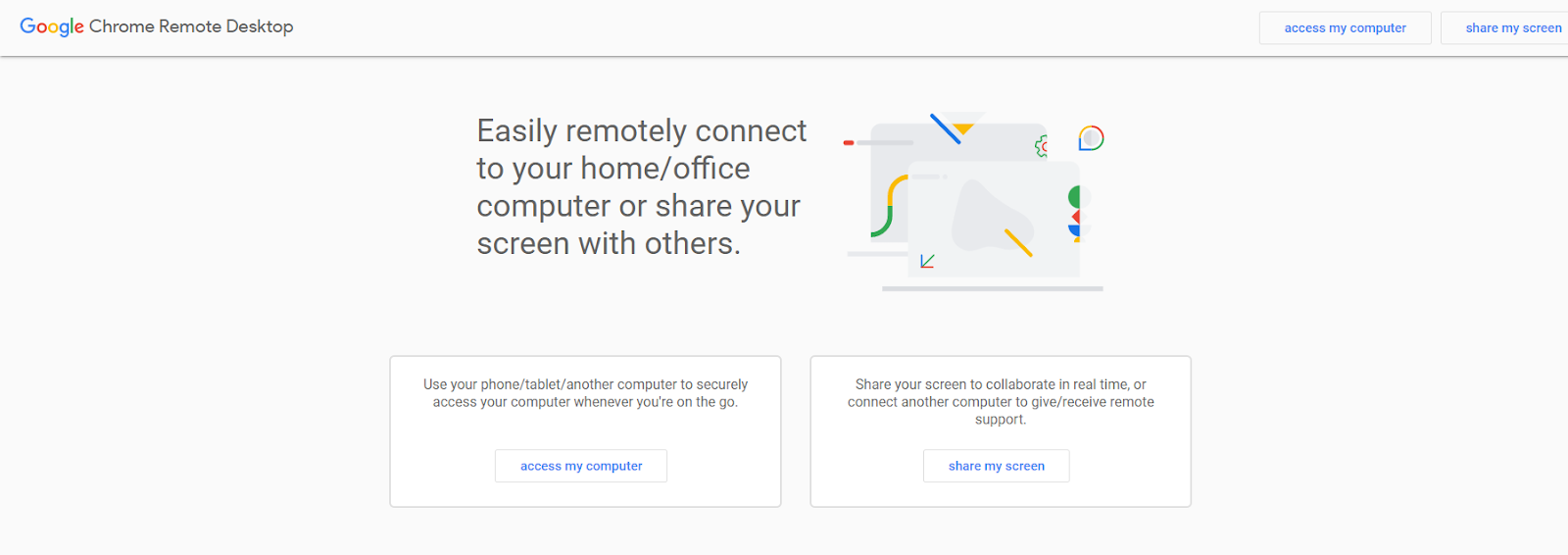The image size is (1568, 555).
Task: Click the 'Share your screen to collaborate' description
Action: pyautogui.click(x=1001, y=401)
